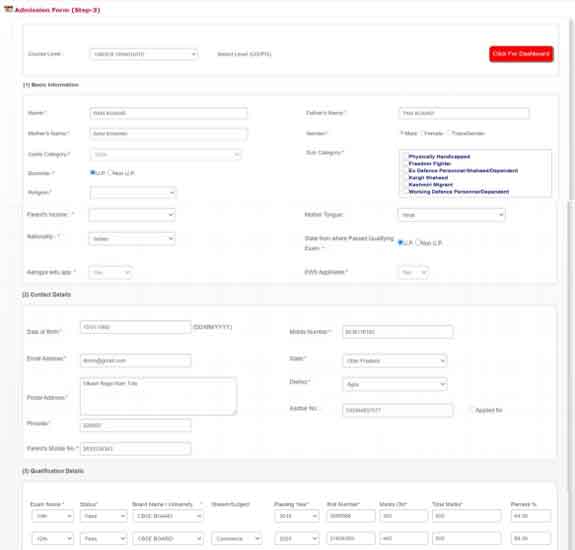The width and height of the screenshot is (575, 550).
Task: Select the TransGender radio button
Action: point(449,133)
